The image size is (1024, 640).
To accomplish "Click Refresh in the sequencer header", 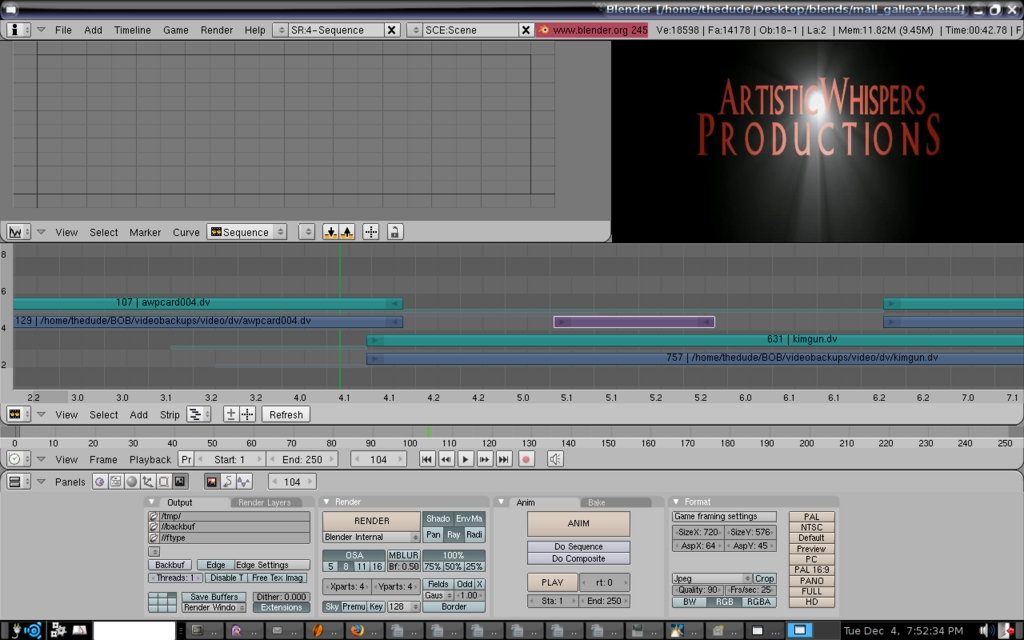I will click(x=287, y=414).
